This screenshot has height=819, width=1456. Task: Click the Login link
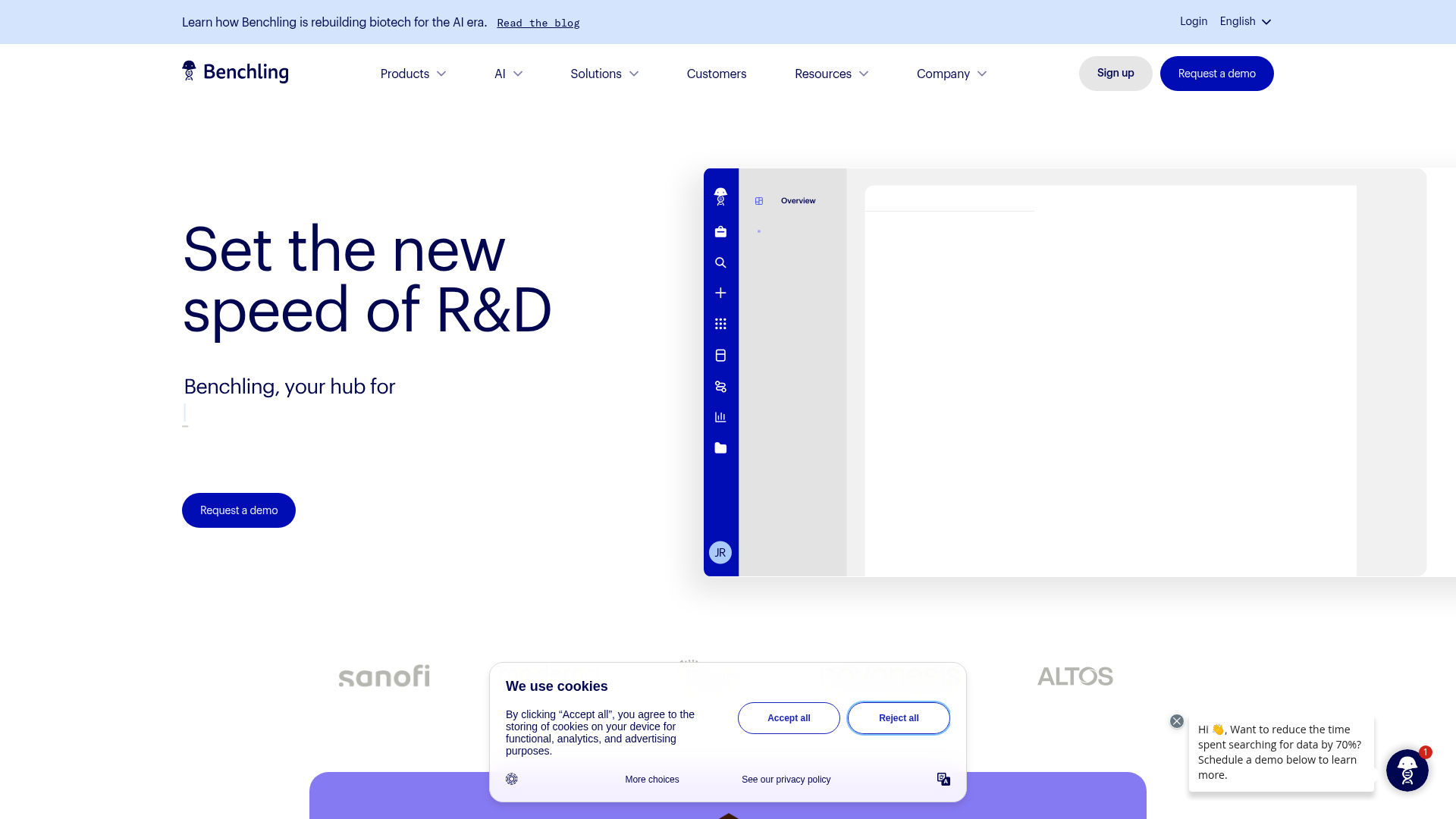[x=1194, y=21]
